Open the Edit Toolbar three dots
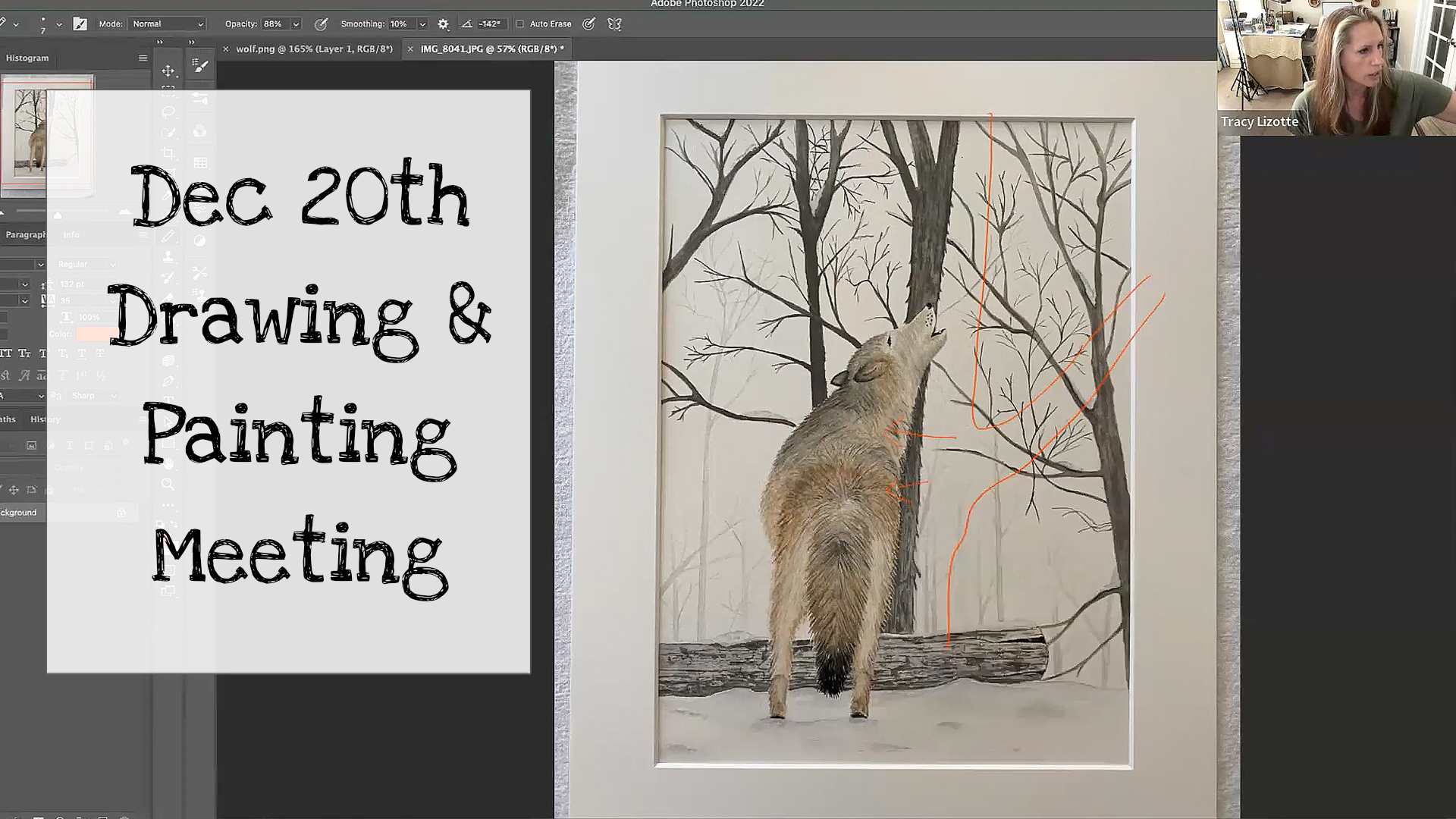Viewport: 1456px width, 819px height. pyautogui.click(x=168, y=505)
